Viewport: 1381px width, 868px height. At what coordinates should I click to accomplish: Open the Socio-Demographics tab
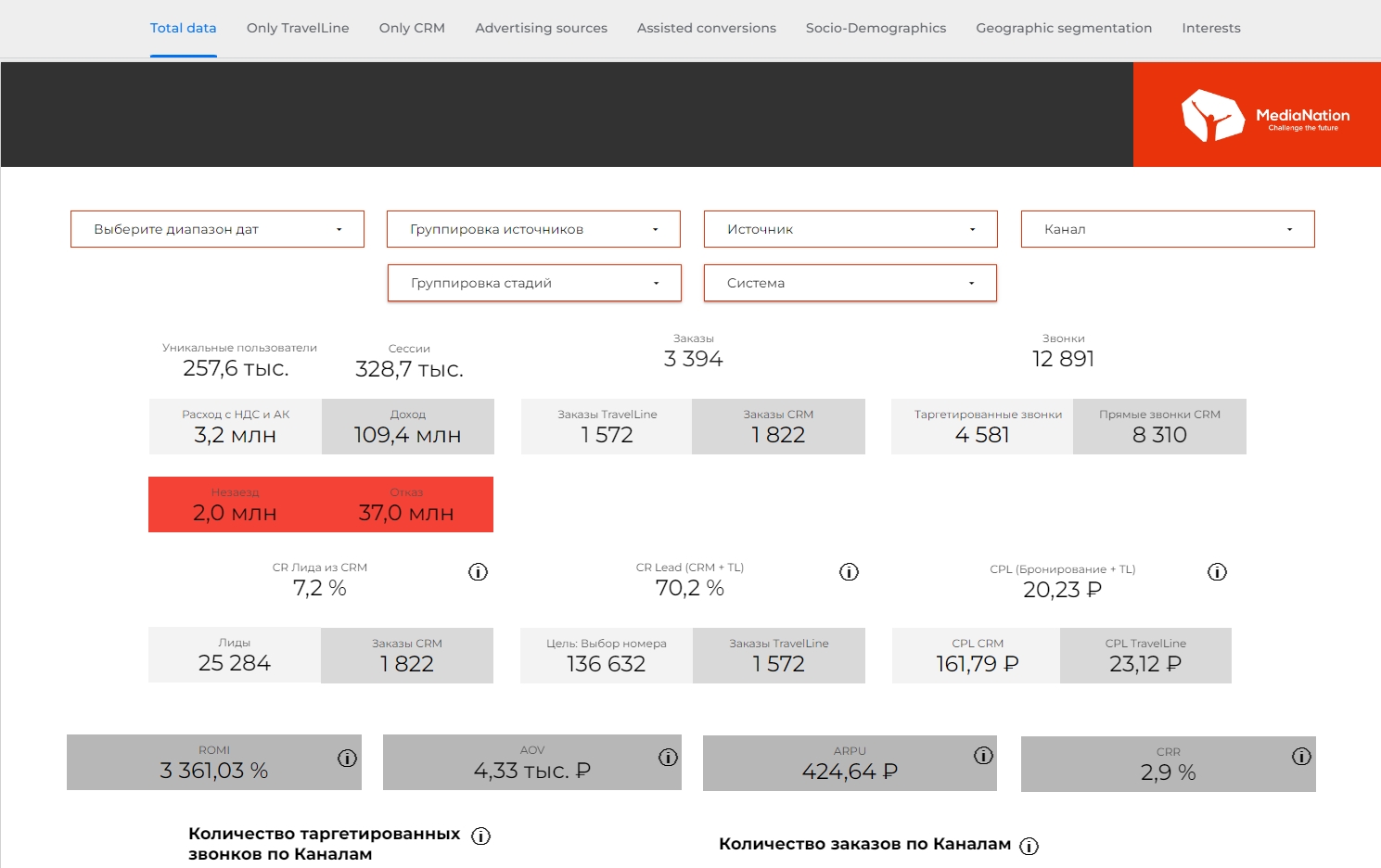(x=876, y=28)
